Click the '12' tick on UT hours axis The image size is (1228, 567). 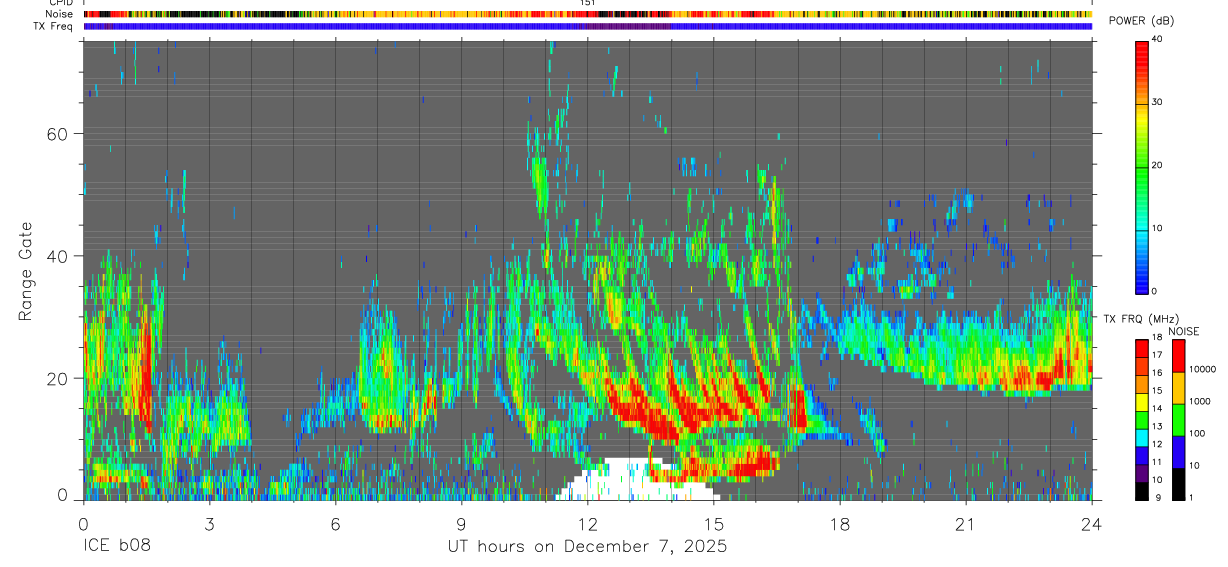pos(587,523)
